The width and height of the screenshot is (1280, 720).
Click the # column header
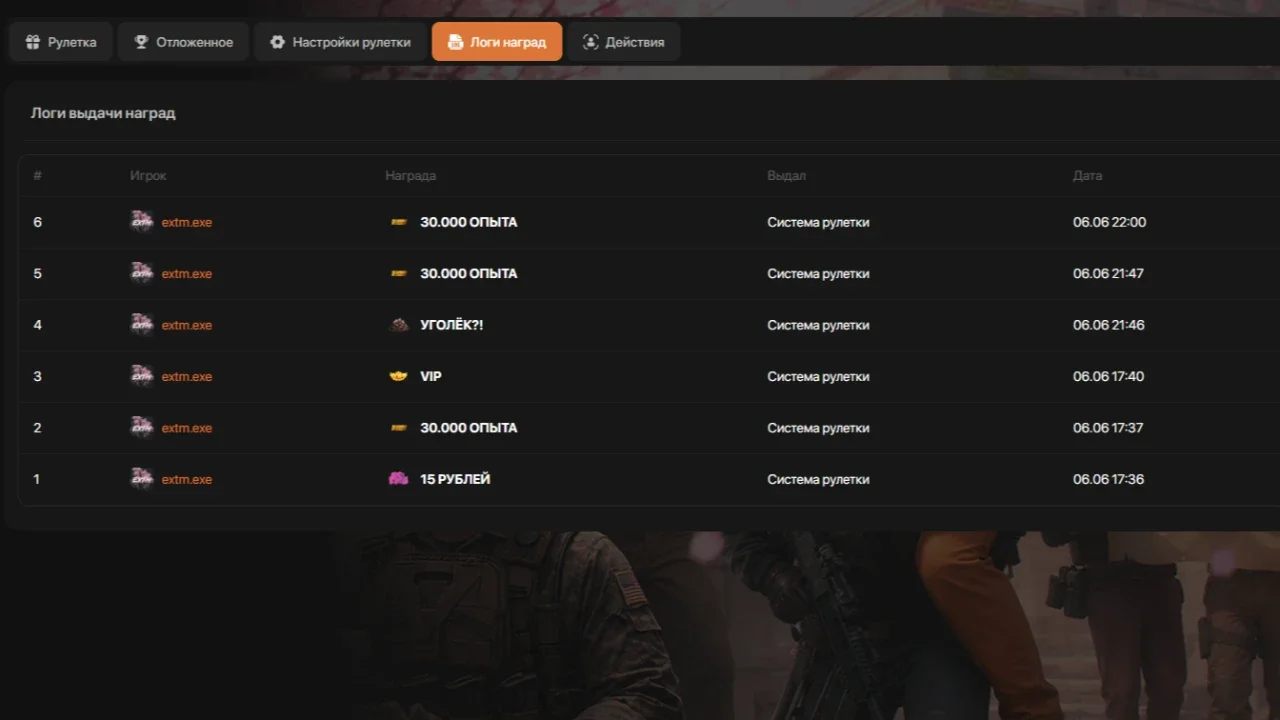pyautogui.click(x=37, y=175)
